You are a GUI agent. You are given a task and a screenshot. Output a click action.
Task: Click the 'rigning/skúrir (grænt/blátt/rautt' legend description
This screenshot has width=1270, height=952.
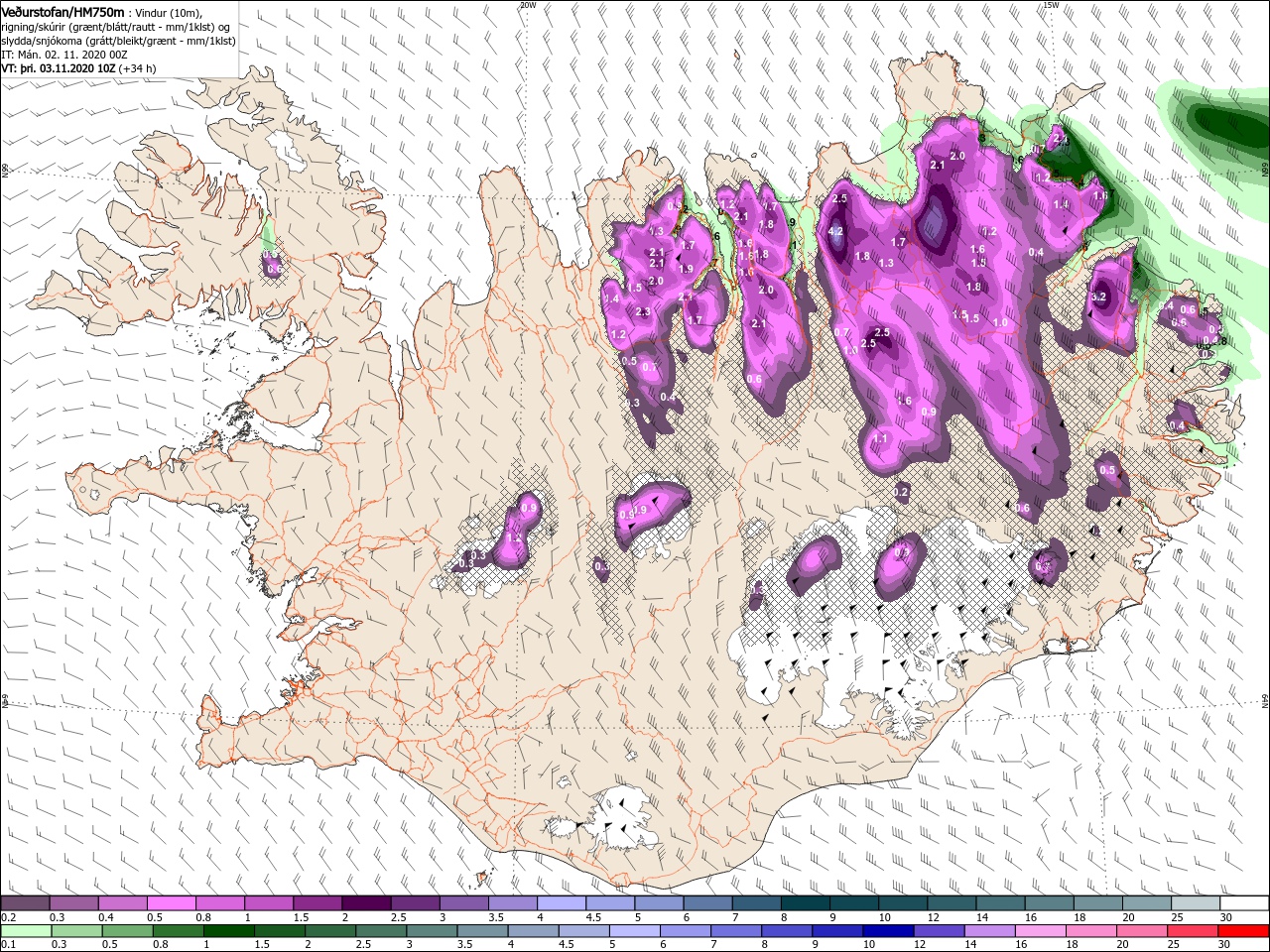click(115, 27)
